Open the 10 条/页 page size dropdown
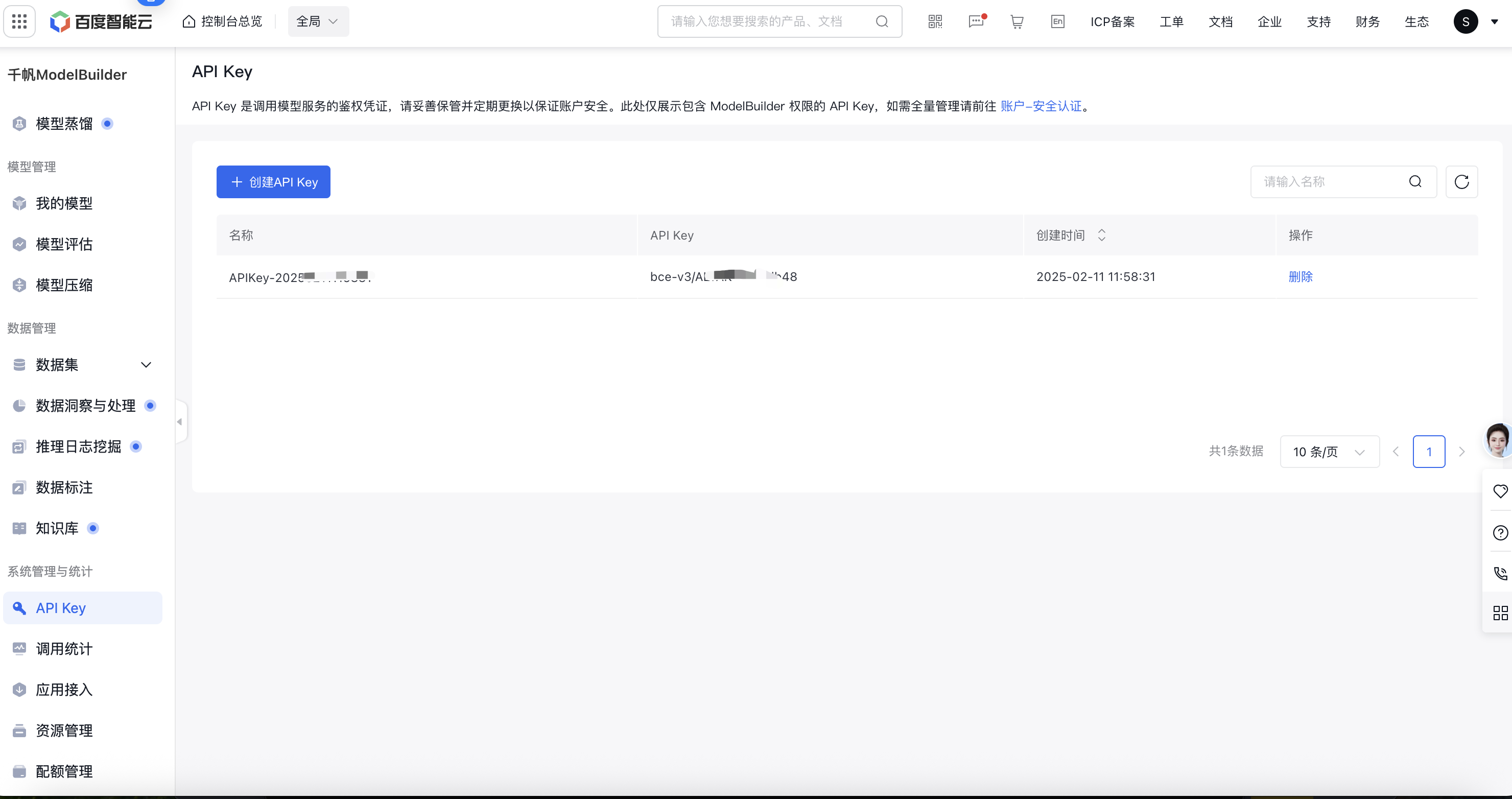 (x=1330, y=452)
